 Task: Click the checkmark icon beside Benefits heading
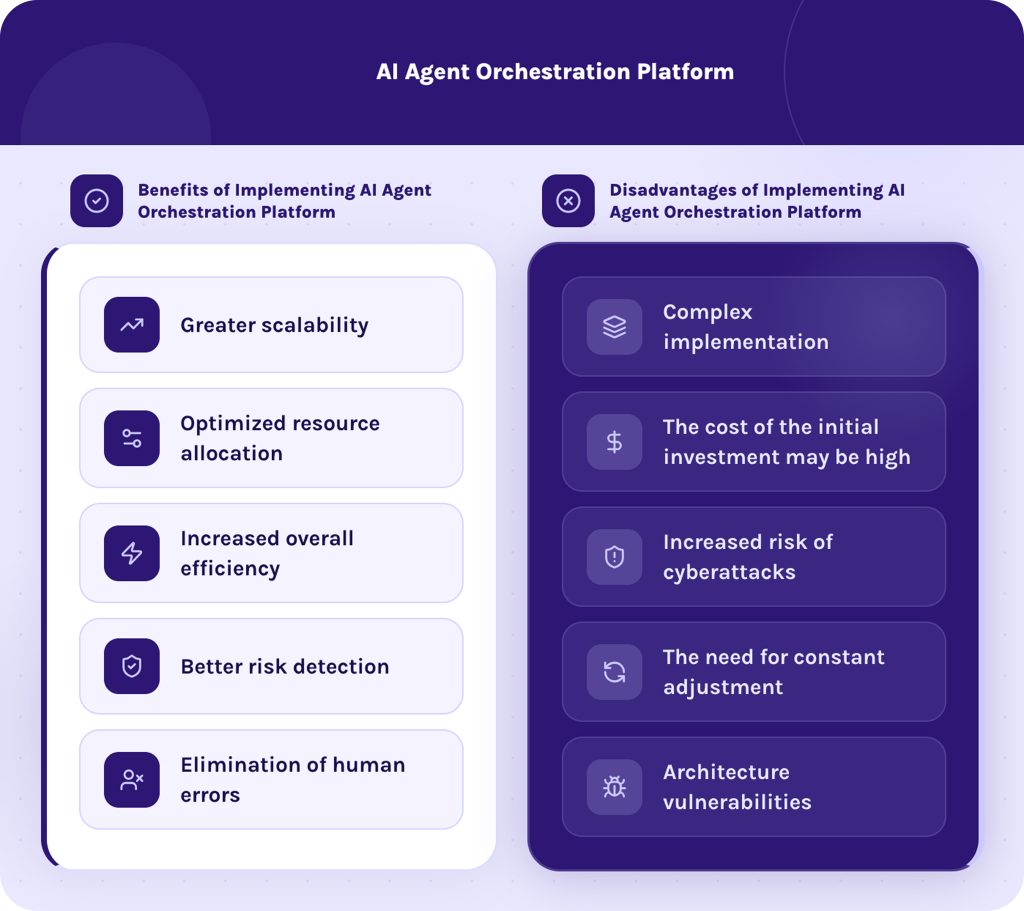pos(97,200)
